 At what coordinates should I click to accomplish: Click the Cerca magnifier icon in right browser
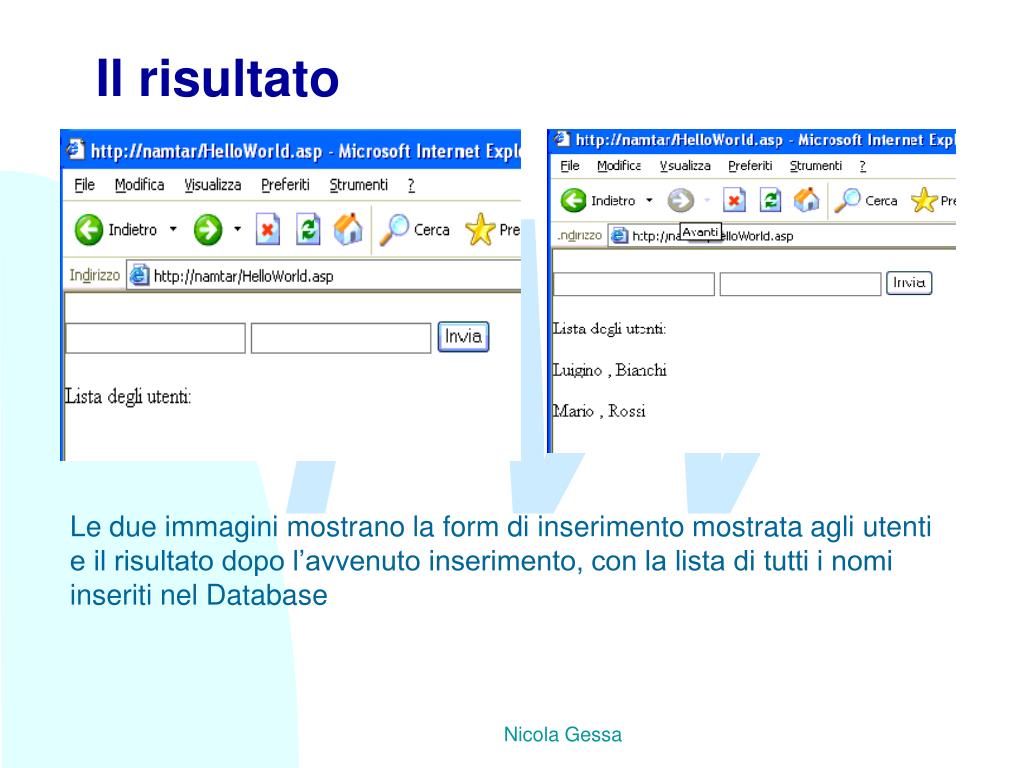[847, 200]
